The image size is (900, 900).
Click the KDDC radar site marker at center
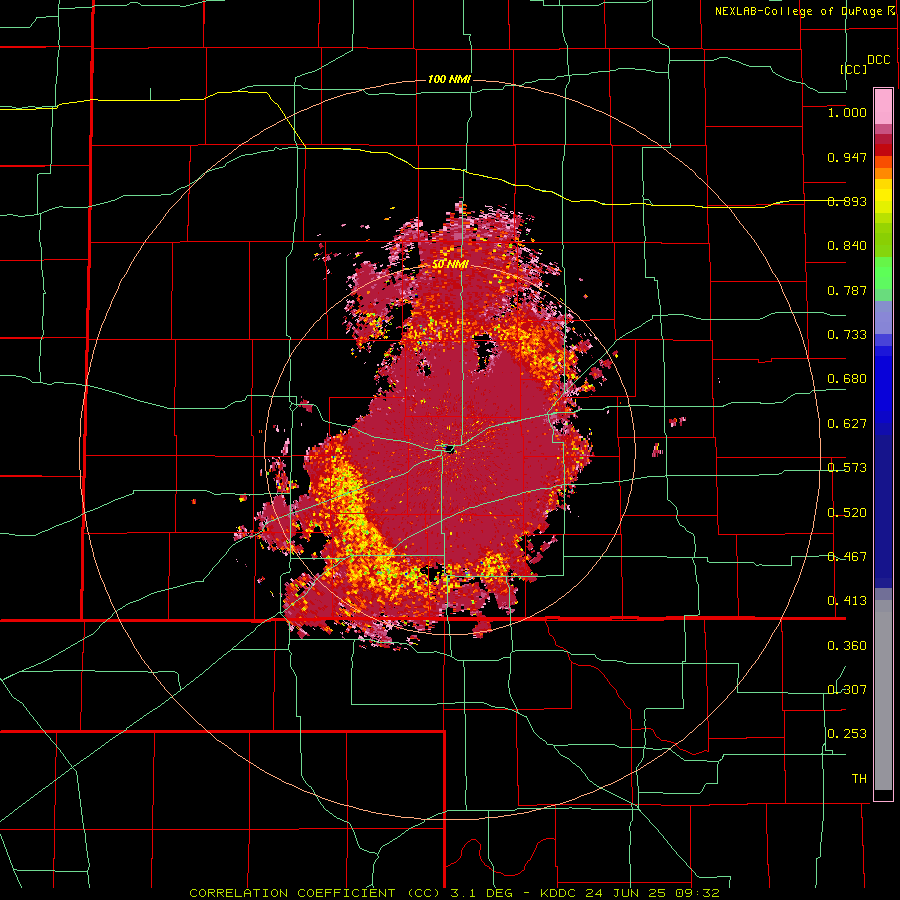[x=447, y=448]
